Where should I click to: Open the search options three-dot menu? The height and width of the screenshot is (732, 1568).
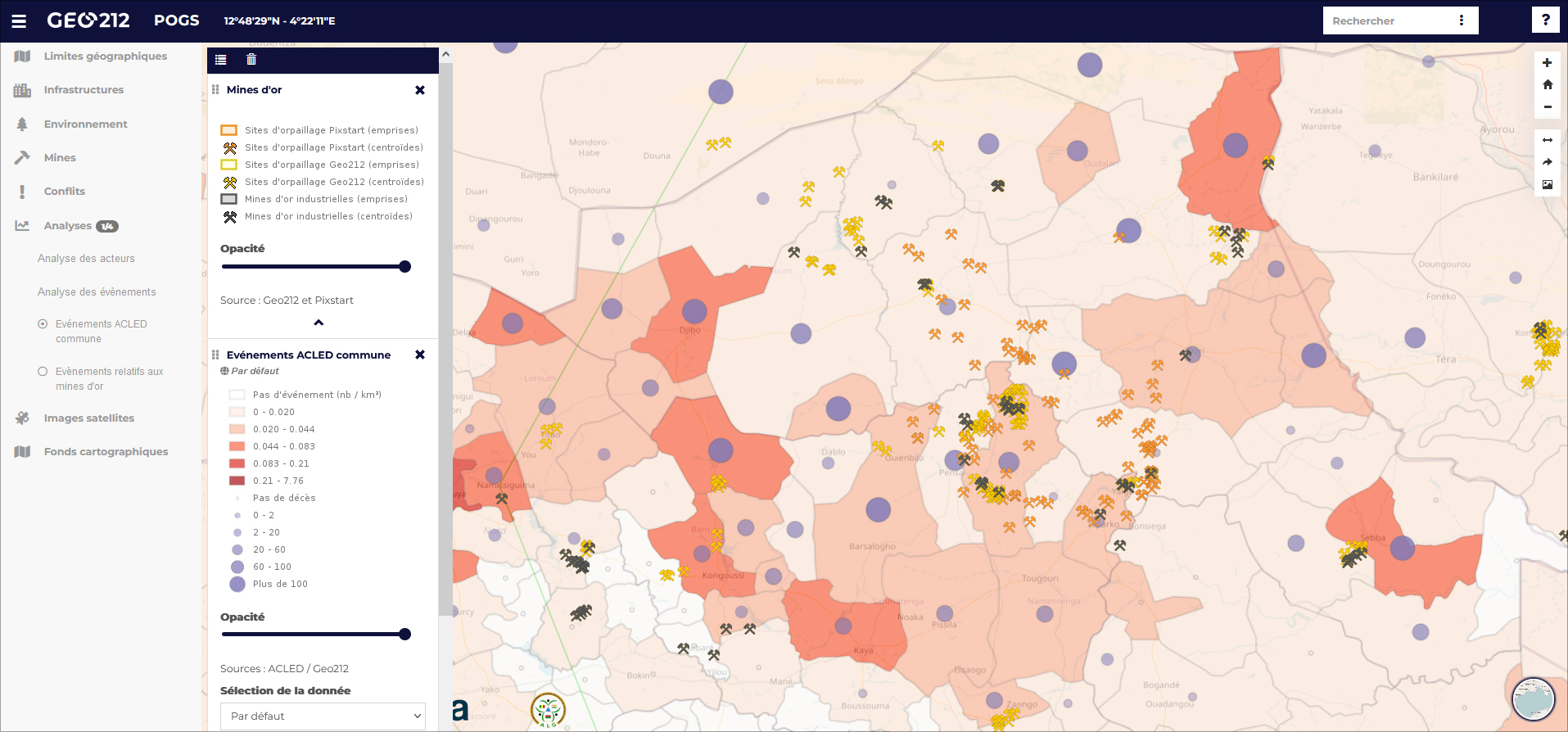pos(1462,20)
